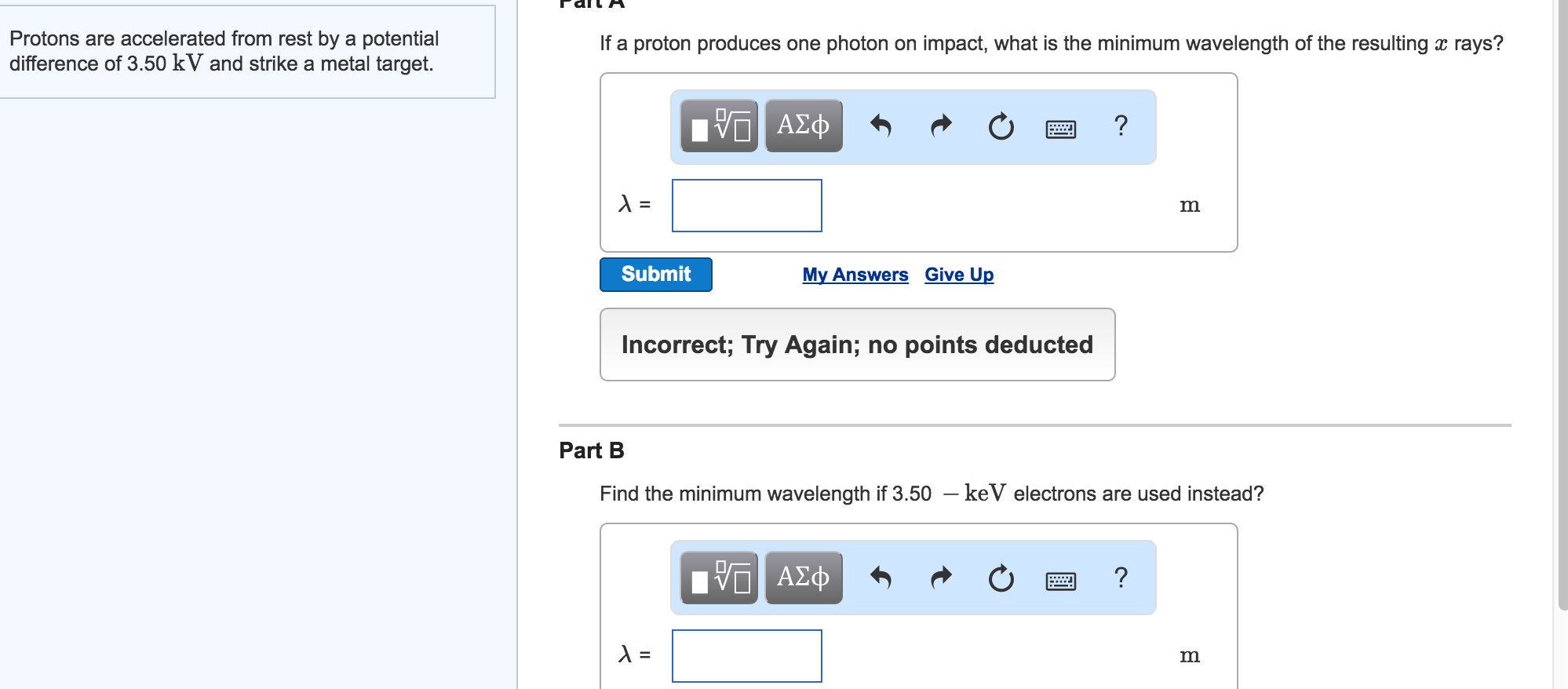1568x689 pixels.
Task: Click the Give Up link
Action: (958, 274)
